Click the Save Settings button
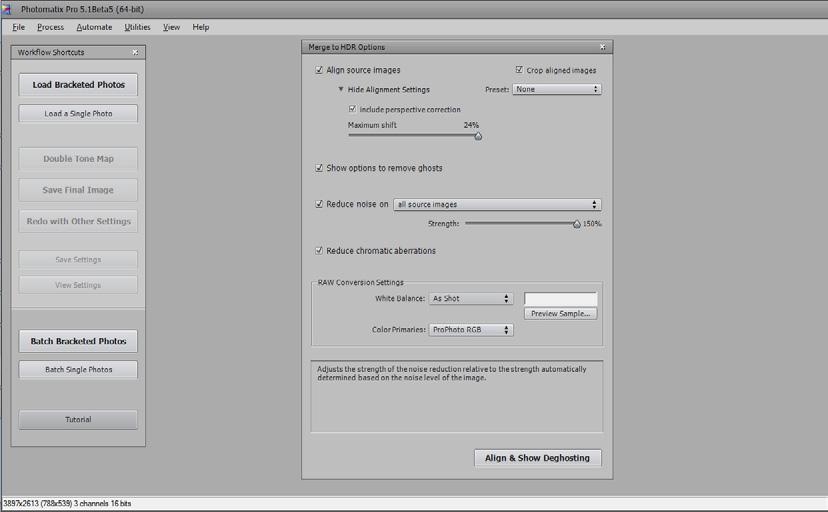The image size is (828, 512). (78, 260)
